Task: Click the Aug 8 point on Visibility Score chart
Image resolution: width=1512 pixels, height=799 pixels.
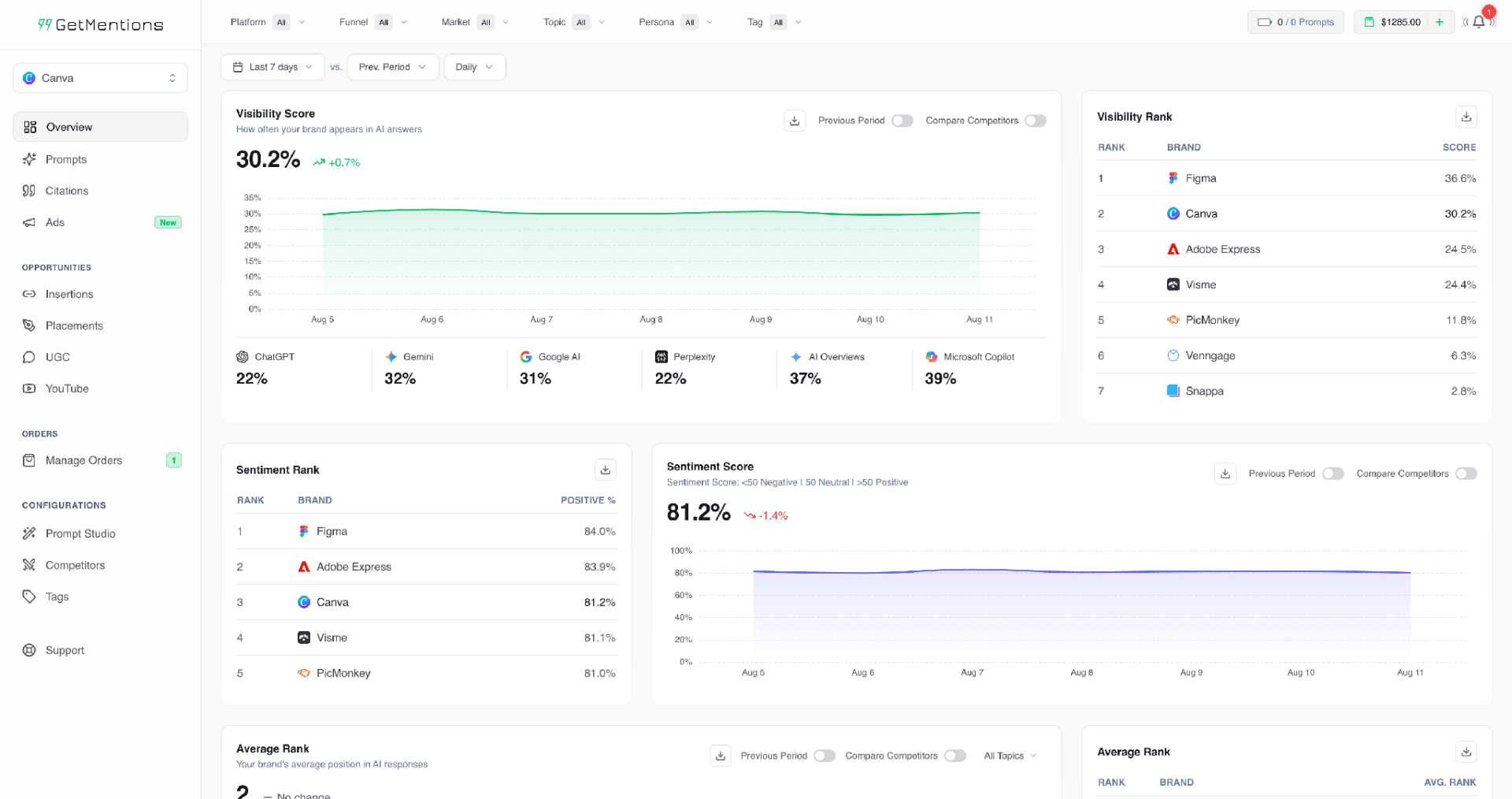Action: [x=651, y=213]
